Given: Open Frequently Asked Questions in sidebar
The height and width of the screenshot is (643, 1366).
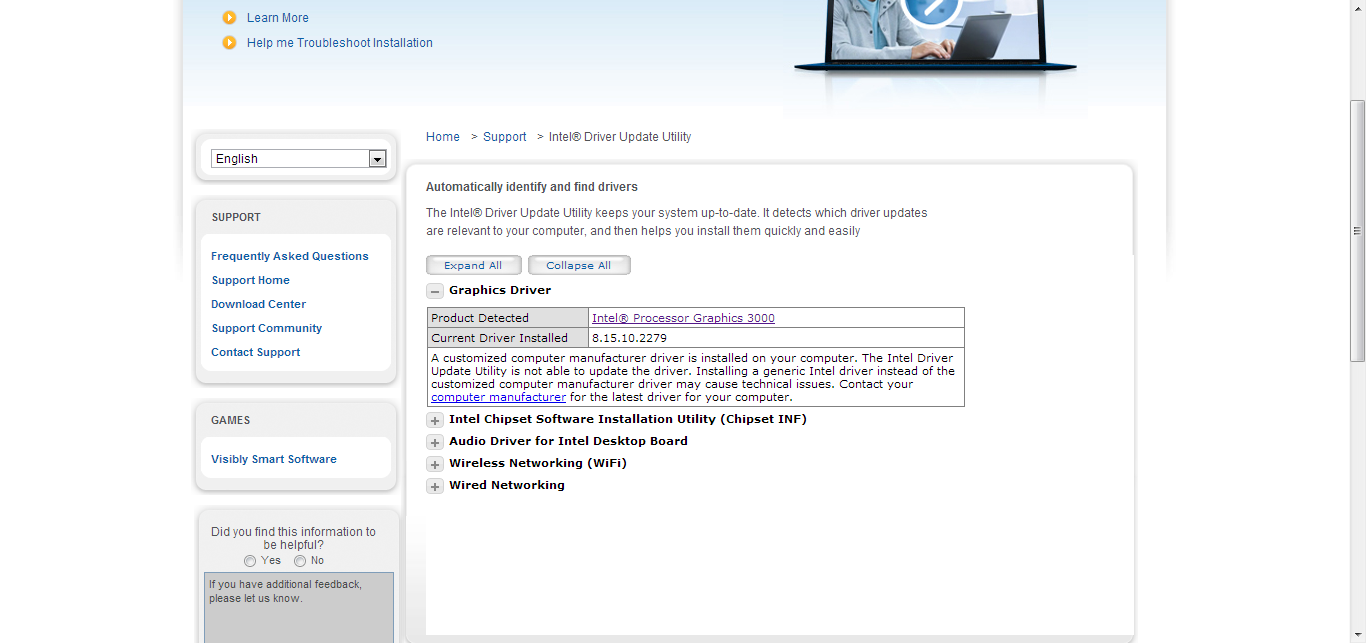Looking at the screenshot, I should click(290, 256).
